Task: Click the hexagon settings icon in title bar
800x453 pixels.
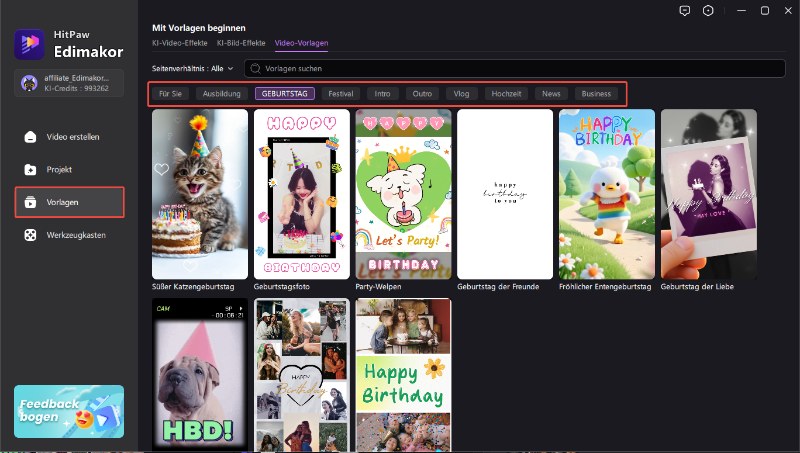Action: [x=709, y=10]
